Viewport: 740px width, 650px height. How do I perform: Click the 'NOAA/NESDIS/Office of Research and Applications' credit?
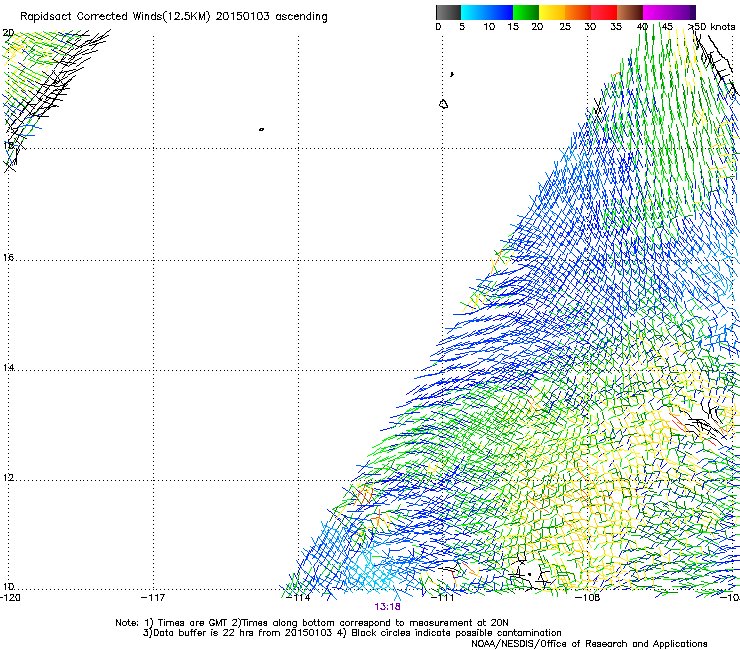(589, 644)
